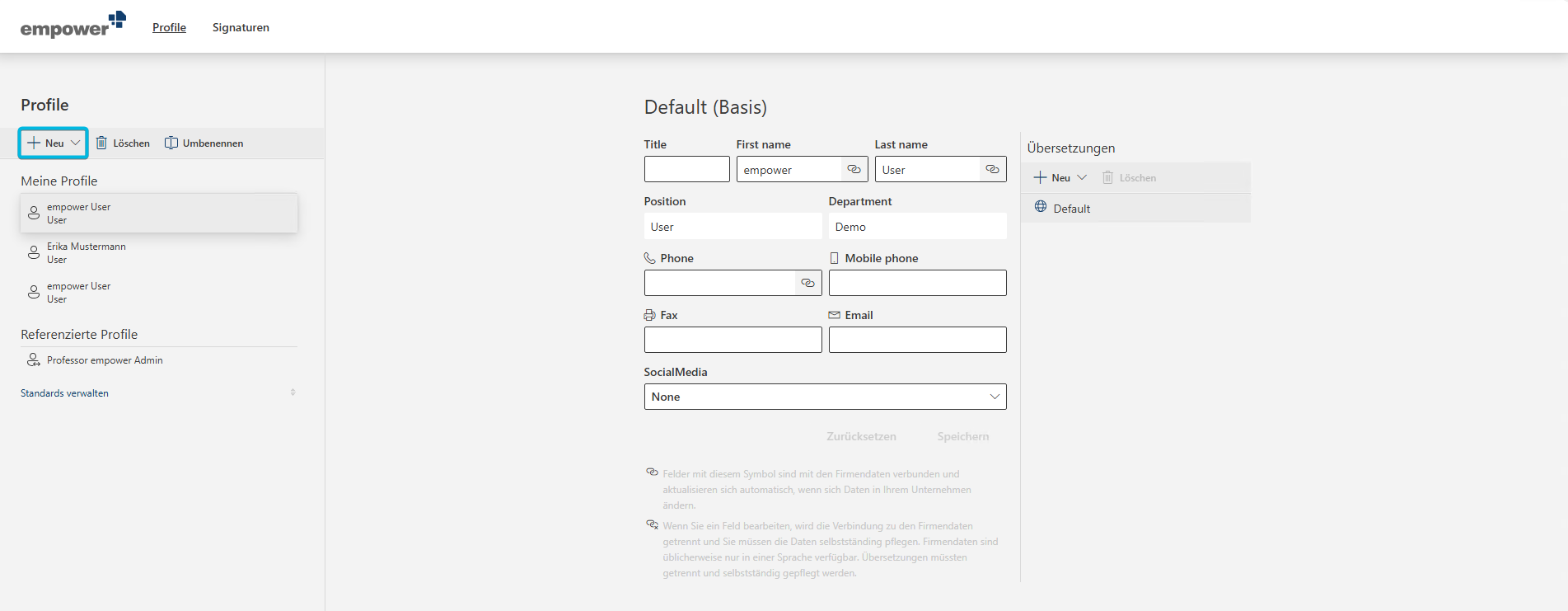This screenshot has width=1568, height=611.
Task: Click the referenced profile person icon
Action: pyautogui.click(x=34, y=360)
